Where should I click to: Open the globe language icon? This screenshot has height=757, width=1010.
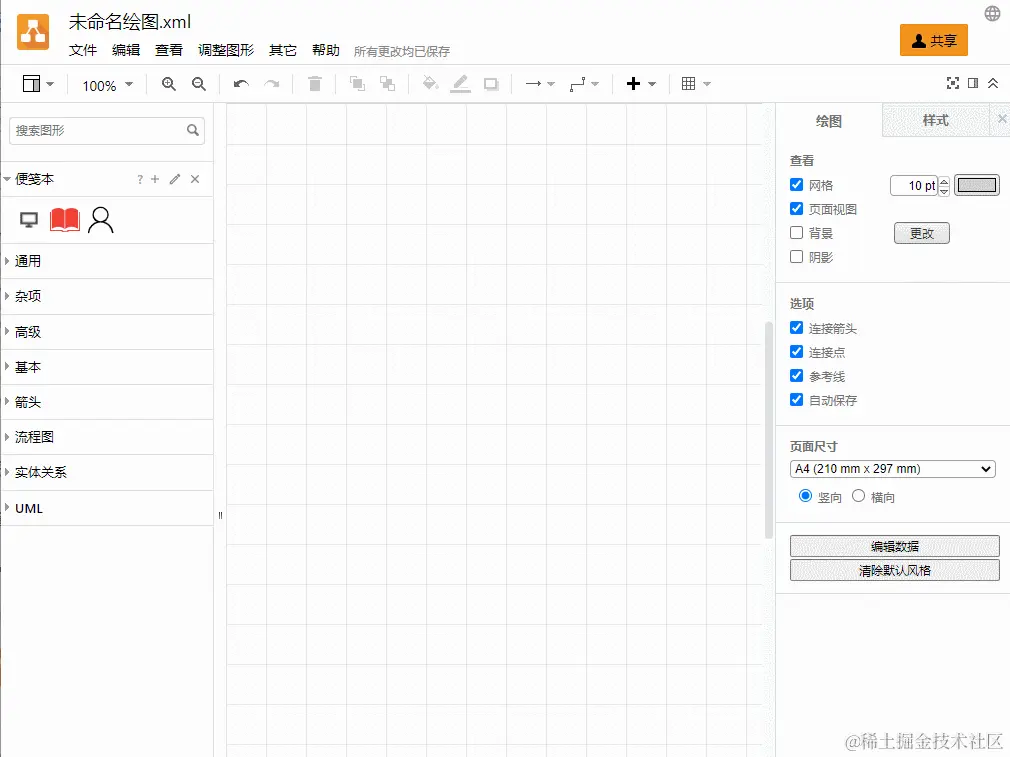point(992,14)
